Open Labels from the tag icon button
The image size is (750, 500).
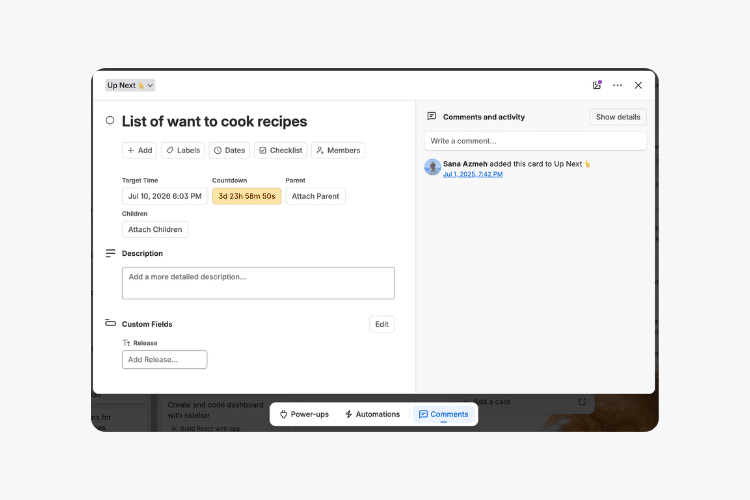pyautogui.click(x=183, y=150)
